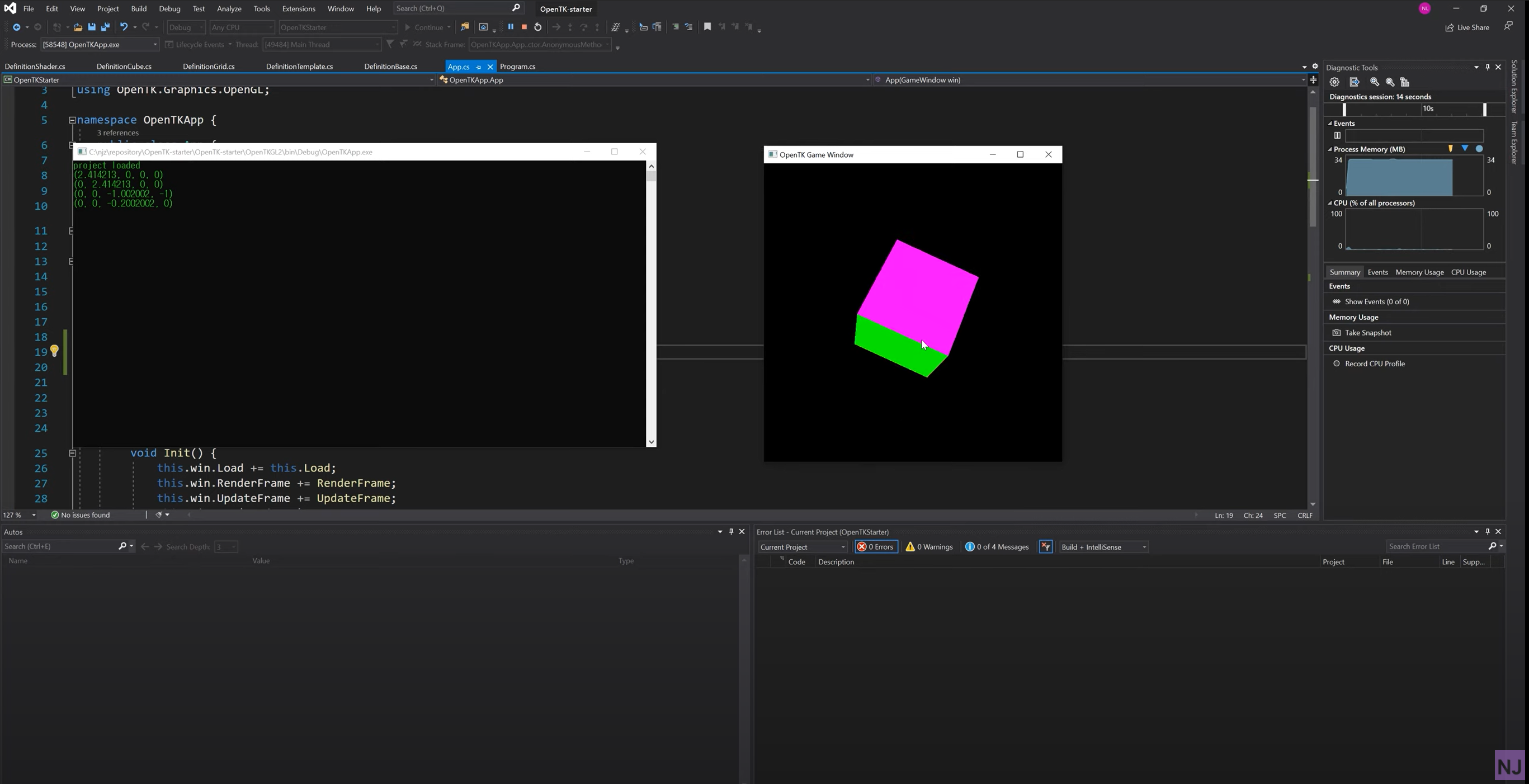Image resolution: width=1529 pixels, height=784 pixels.
Task: Stop debugging with the red square
Action: tap(524, 27)
